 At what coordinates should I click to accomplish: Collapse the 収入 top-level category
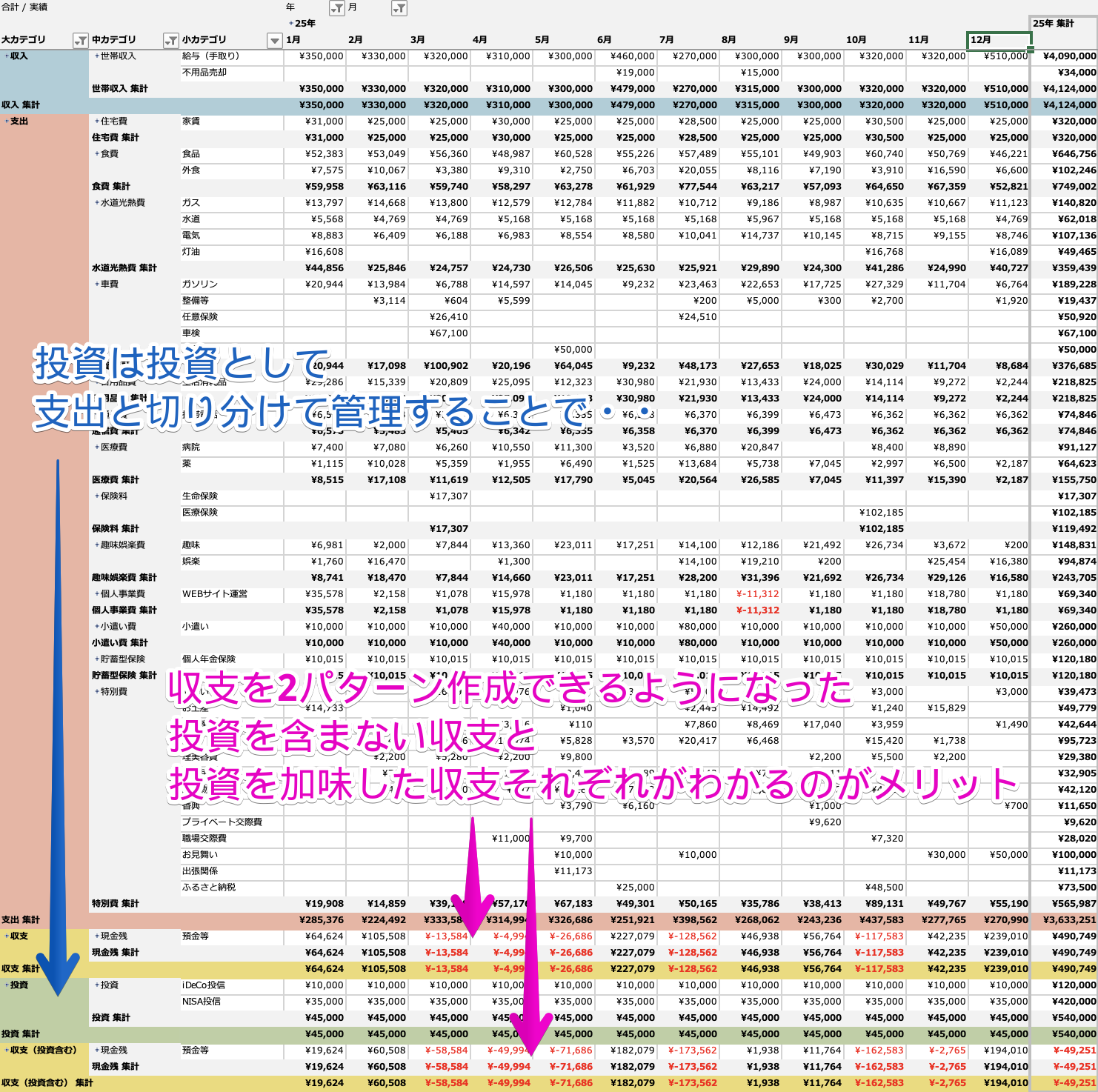[7, 56]
